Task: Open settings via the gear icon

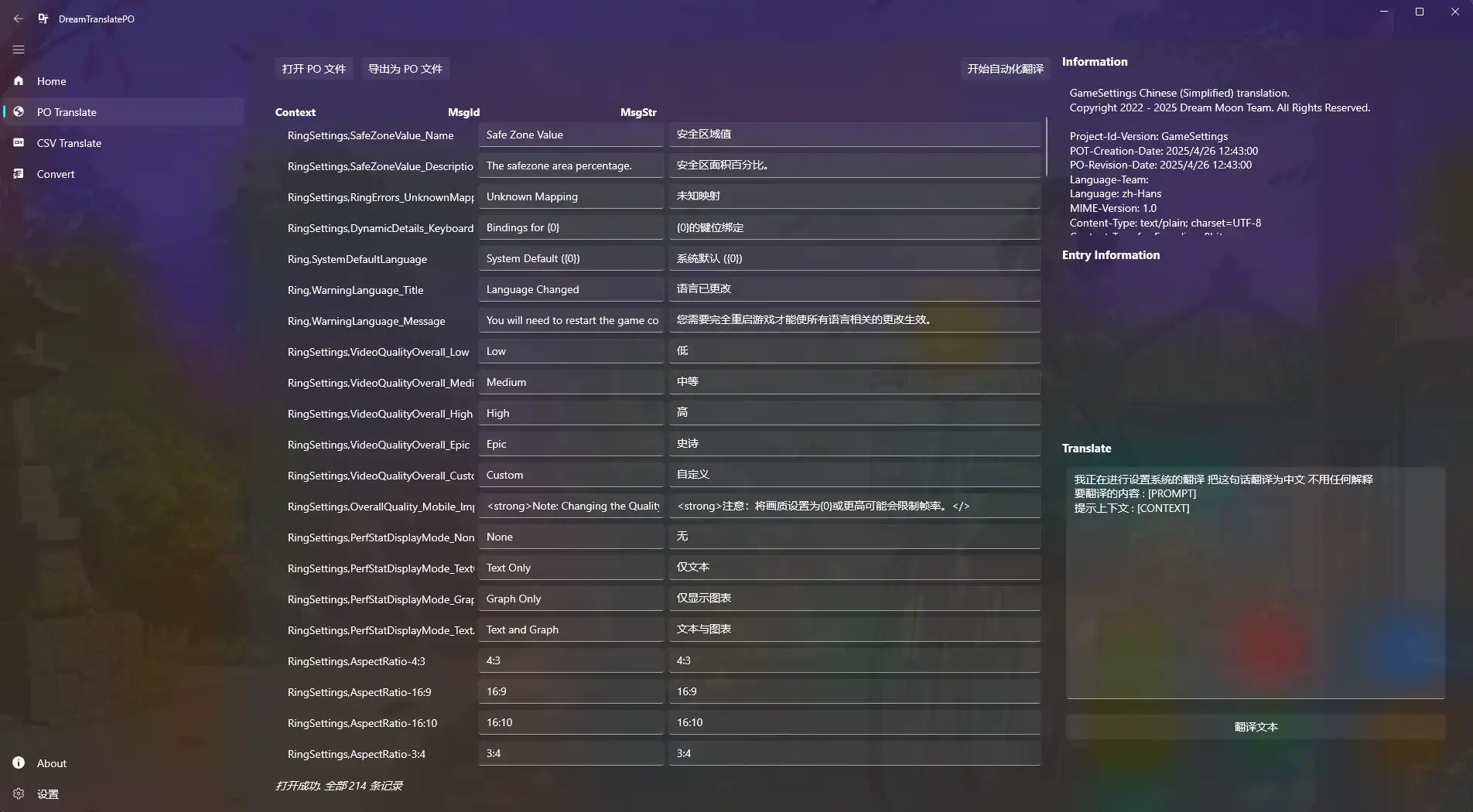Action: click(x=19, y=794)
